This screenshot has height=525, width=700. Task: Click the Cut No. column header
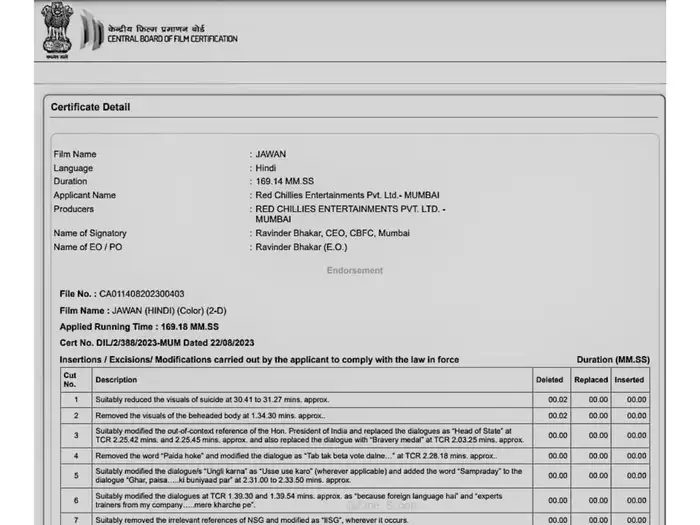pyautogui.click(x=69, y=379)
